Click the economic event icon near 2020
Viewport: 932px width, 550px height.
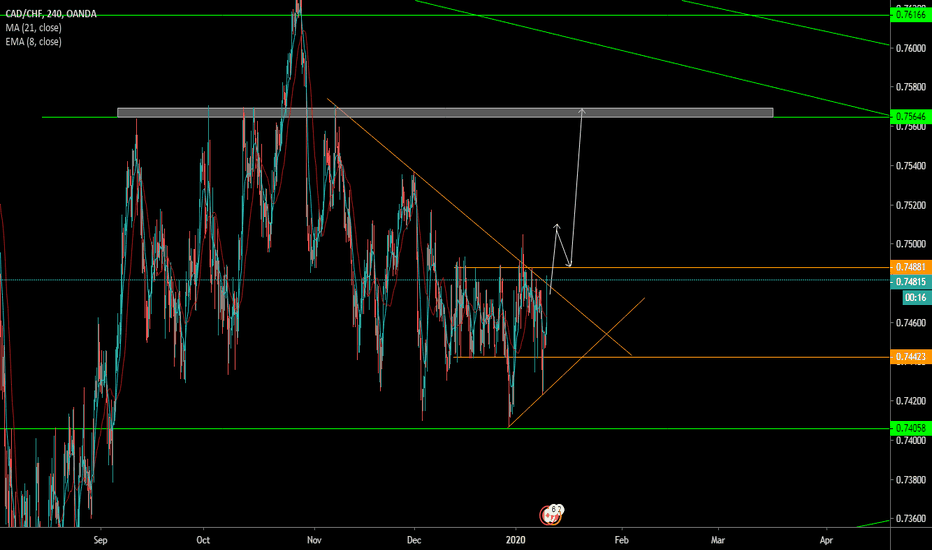click(x=551, y=515)
